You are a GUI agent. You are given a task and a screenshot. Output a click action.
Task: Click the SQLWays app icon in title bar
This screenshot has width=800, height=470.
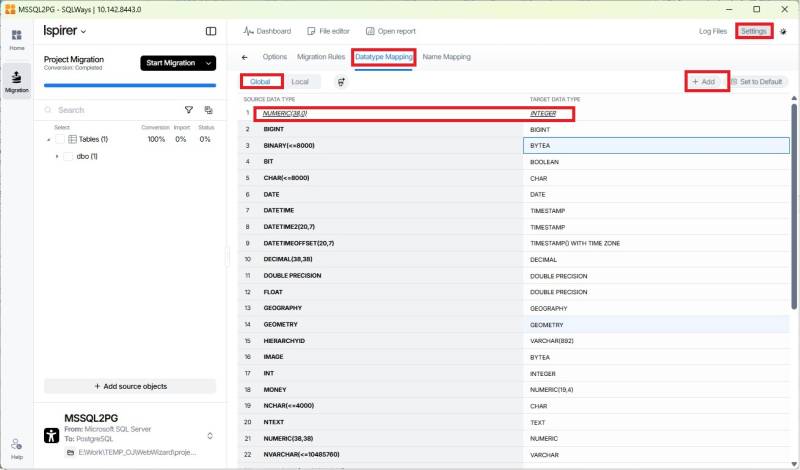coord(10,9)
